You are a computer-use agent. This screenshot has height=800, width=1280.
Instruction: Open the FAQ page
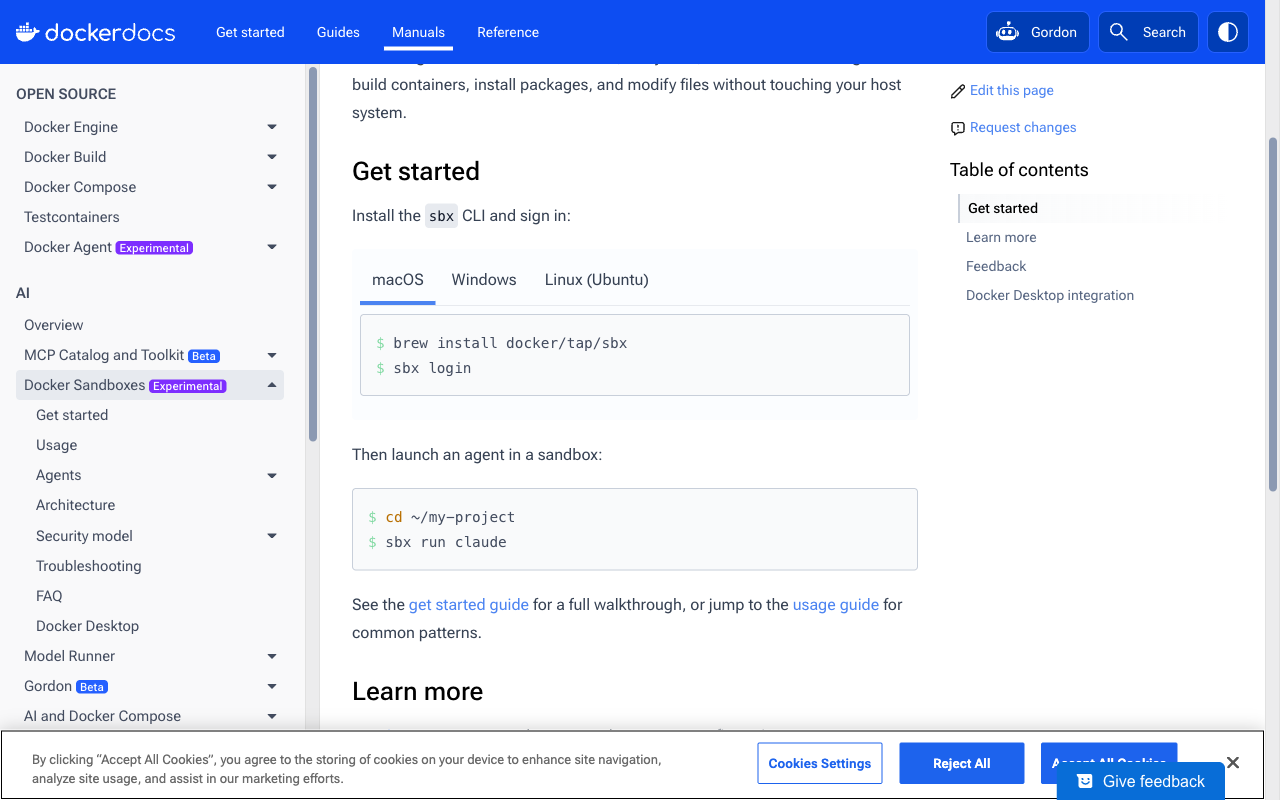click(x=49, y=596)
